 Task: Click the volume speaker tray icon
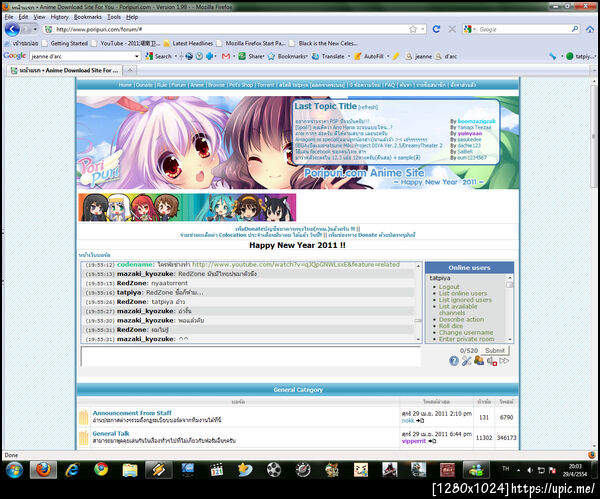[530, 470]
